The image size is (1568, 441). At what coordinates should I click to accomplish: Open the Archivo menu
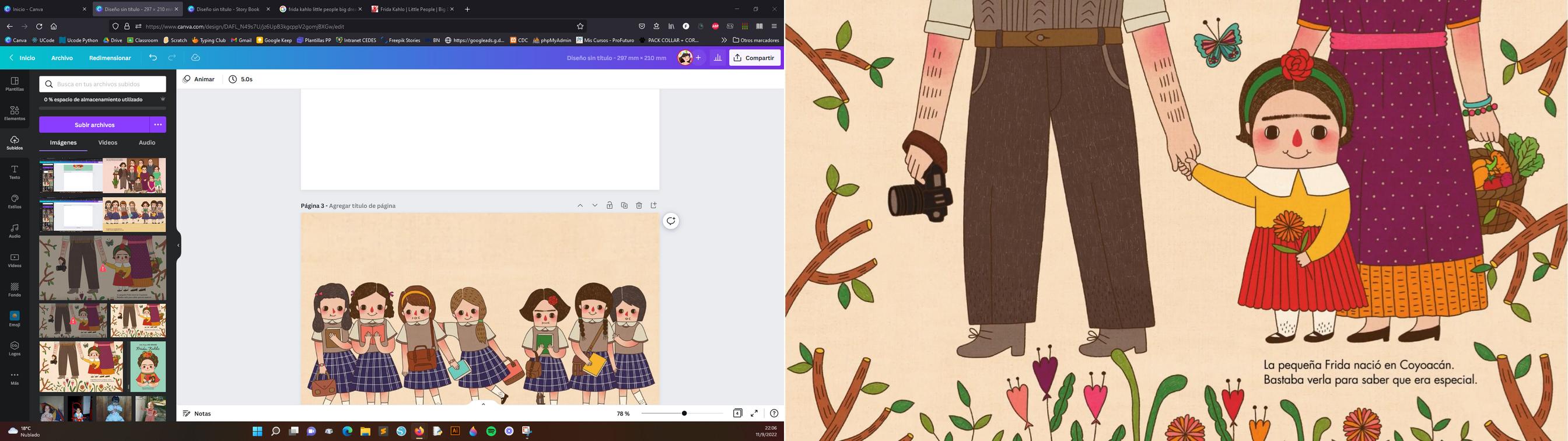[x=62, y=58]
